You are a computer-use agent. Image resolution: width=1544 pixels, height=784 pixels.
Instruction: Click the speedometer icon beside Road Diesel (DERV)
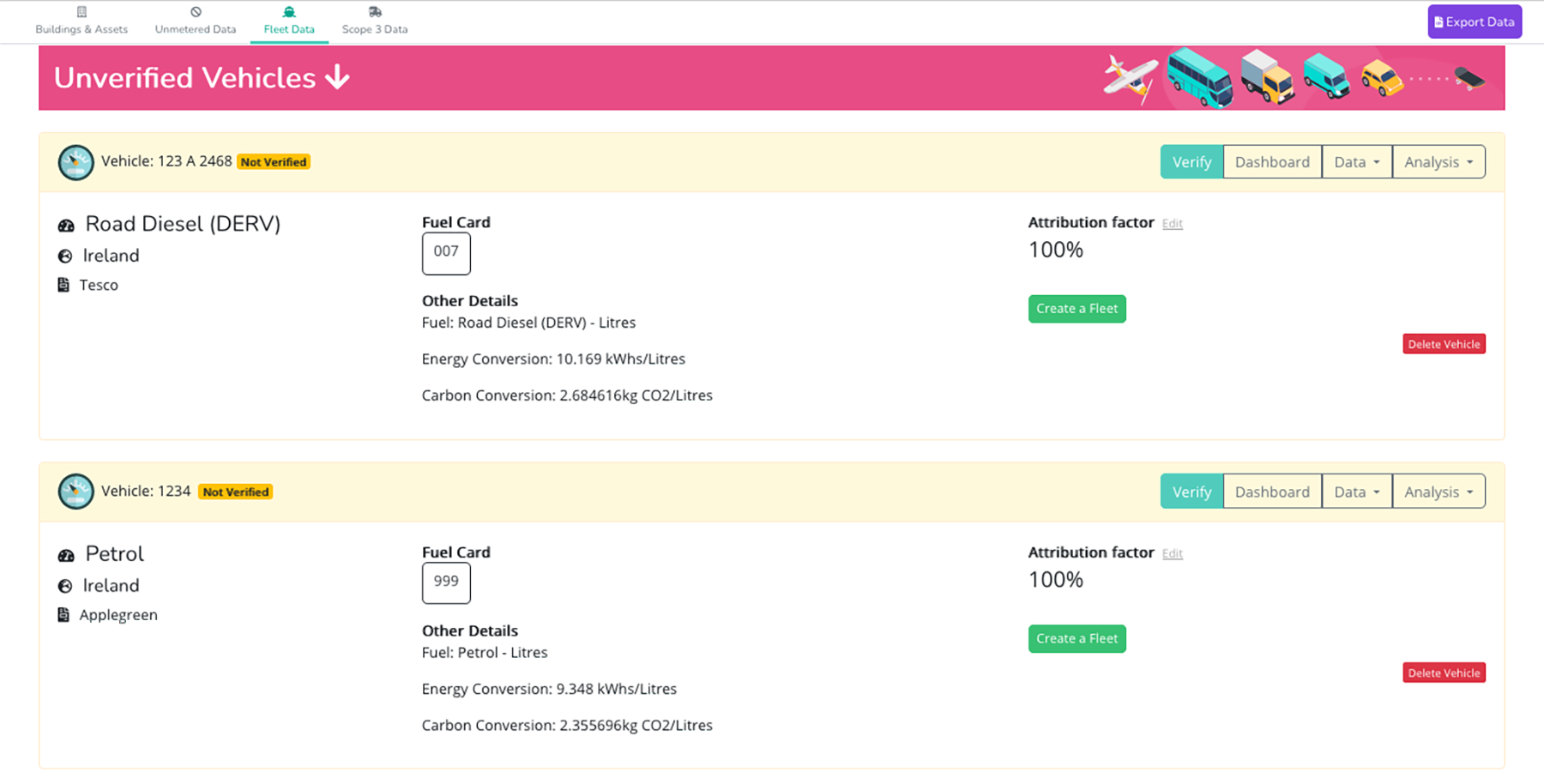click(66, 226)
